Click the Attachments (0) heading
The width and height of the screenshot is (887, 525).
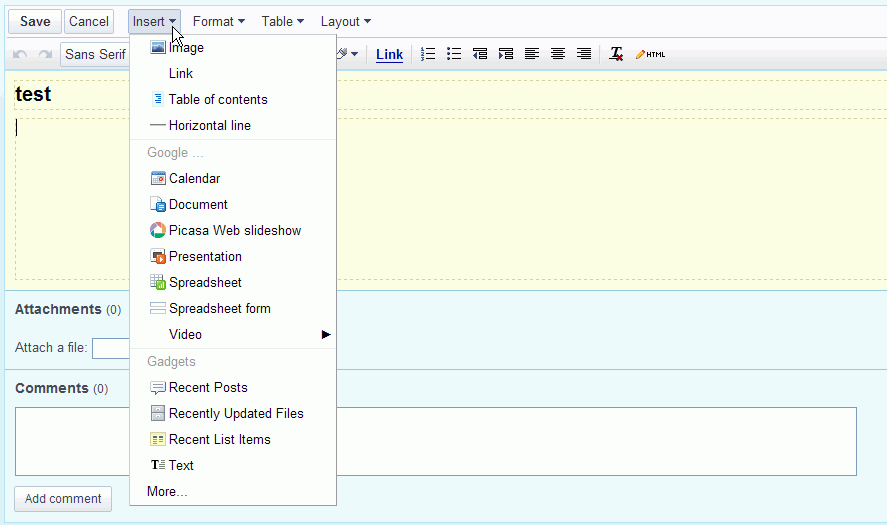click(68, 309)
